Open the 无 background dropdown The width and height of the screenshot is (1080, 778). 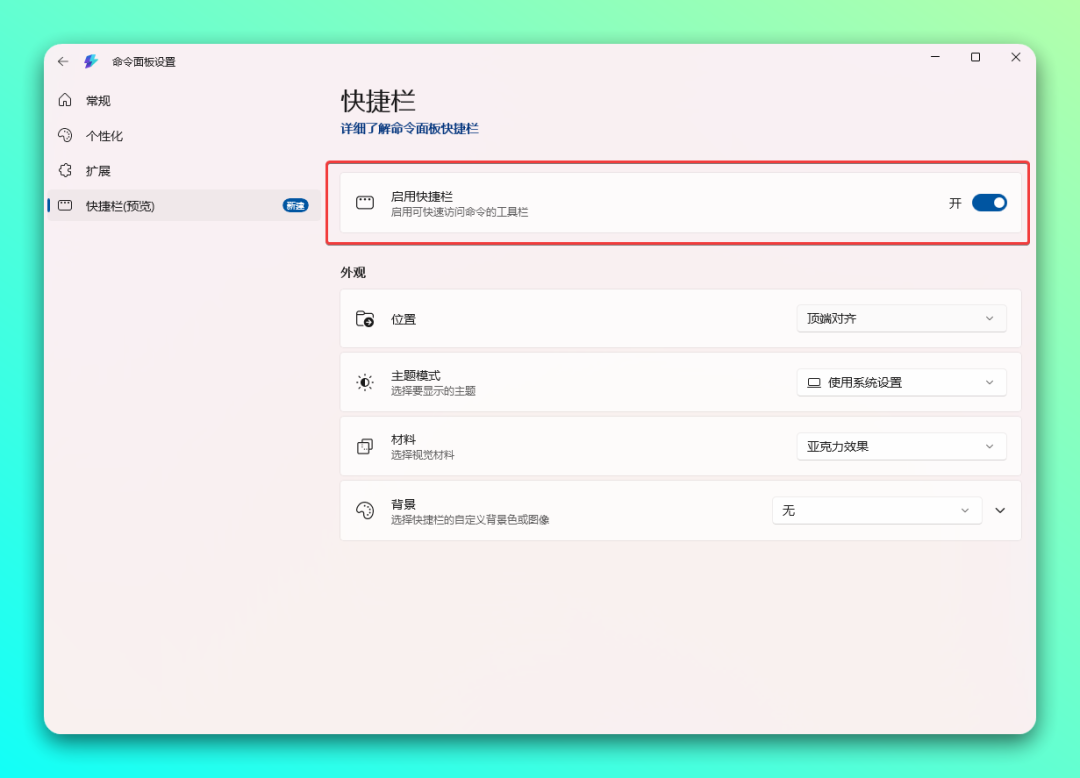coord(876,510)
